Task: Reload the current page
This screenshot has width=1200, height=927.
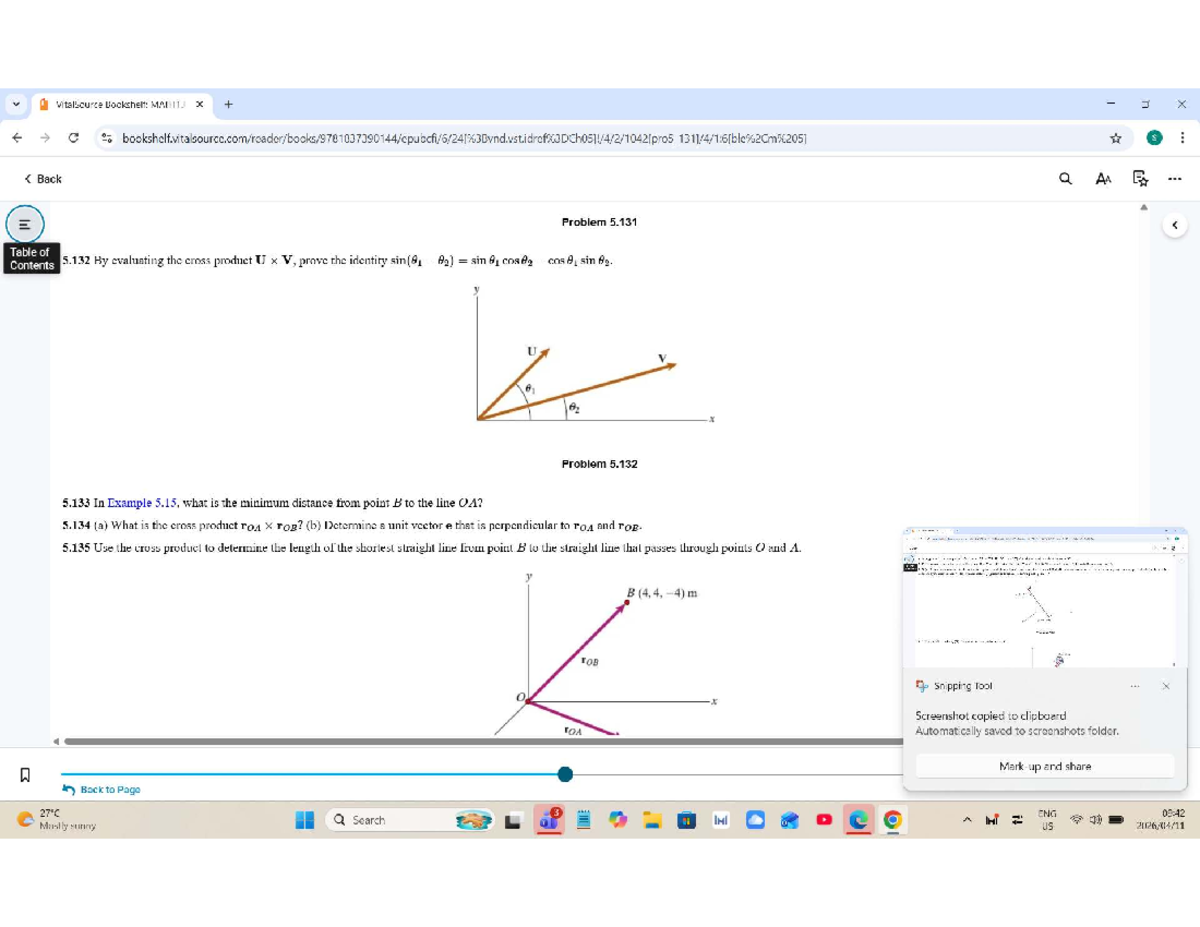Action: (73, 139)
